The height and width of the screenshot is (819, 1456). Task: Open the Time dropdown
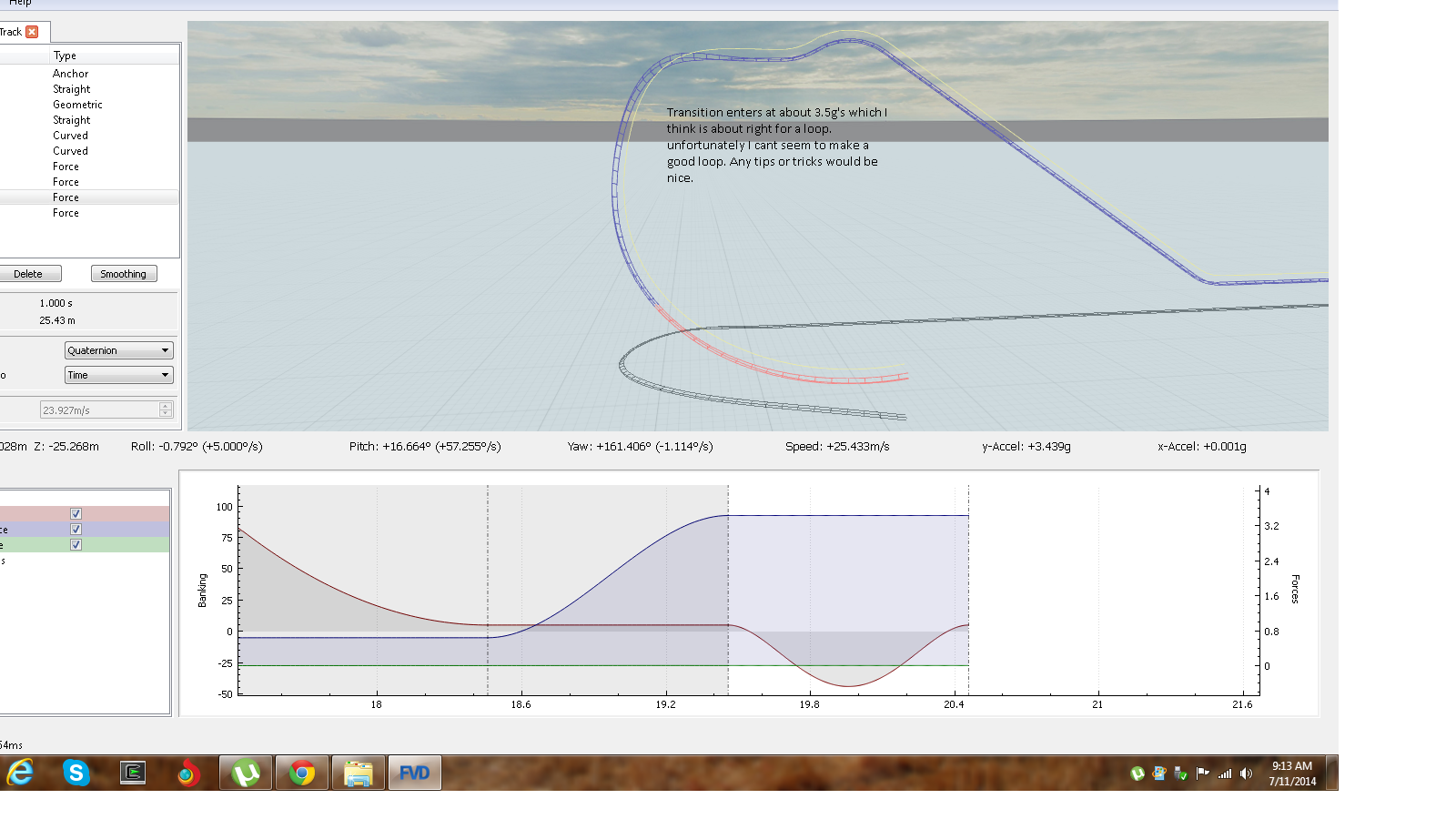coord(118,375)
